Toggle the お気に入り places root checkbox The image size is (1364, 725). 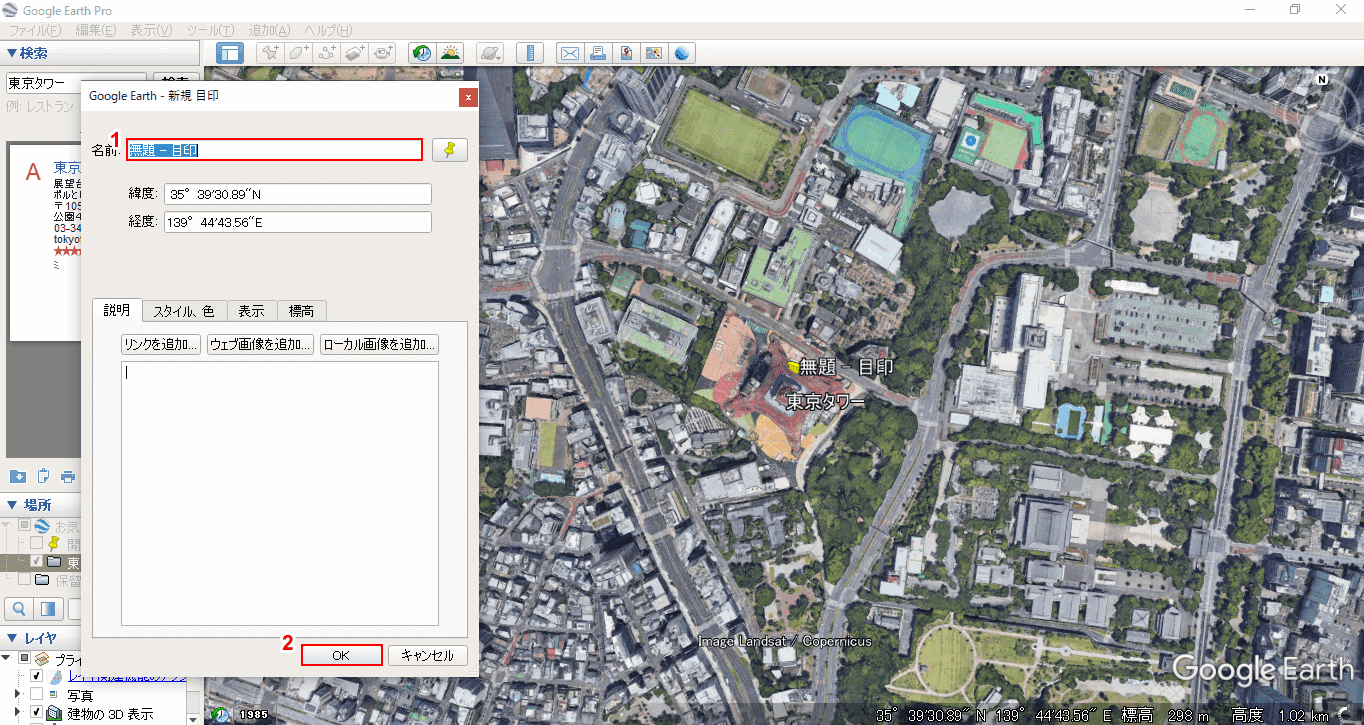pos(24,525)
